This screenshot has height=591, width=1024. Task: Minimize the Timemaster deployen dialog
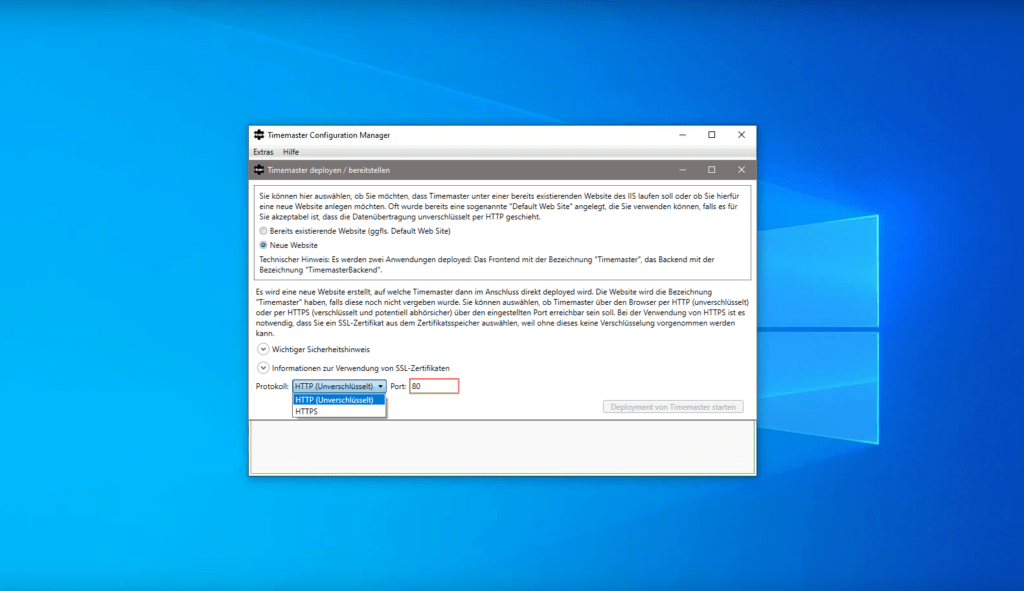pos(682,170)
